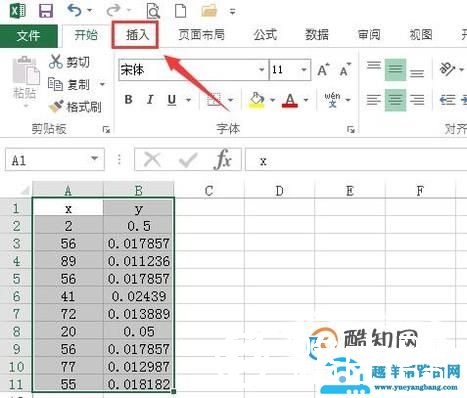Click the Redo arrow icon
Screen dimensions: 467x398
pyautogui.click(x=113, y=10)
